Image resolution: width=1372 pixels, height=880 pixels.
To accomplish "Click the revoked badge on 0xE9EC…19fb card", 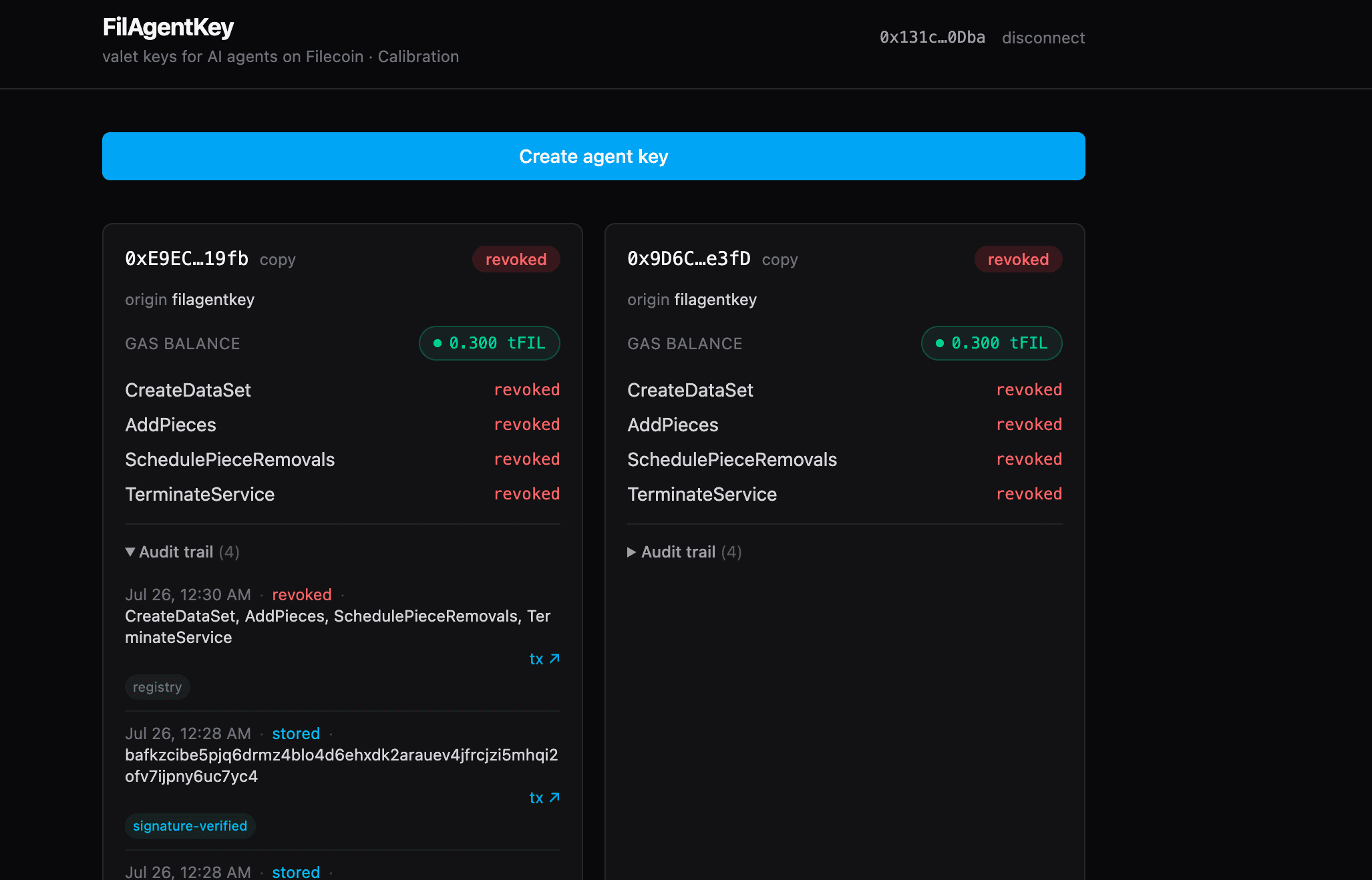I will coord(516,260).
